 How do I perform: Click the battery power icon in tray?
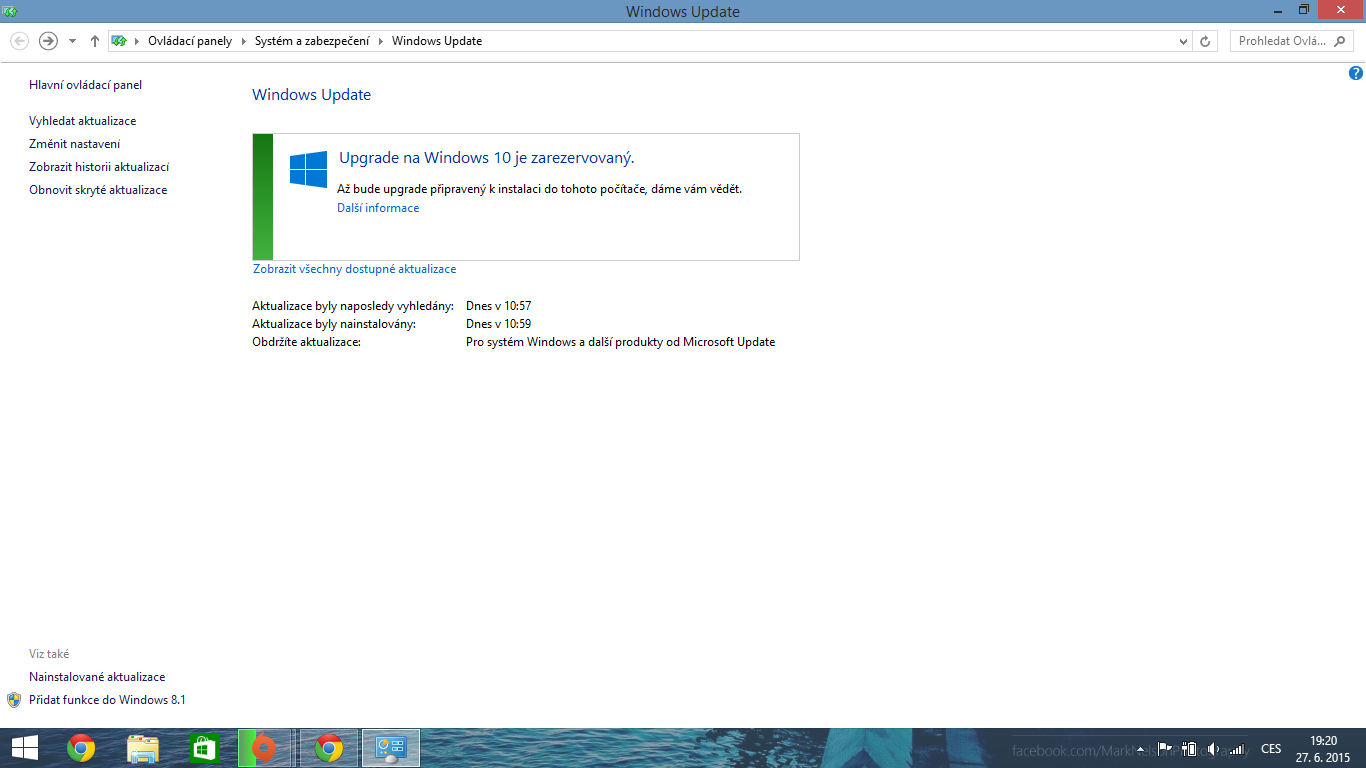[x=1189, y=749]
